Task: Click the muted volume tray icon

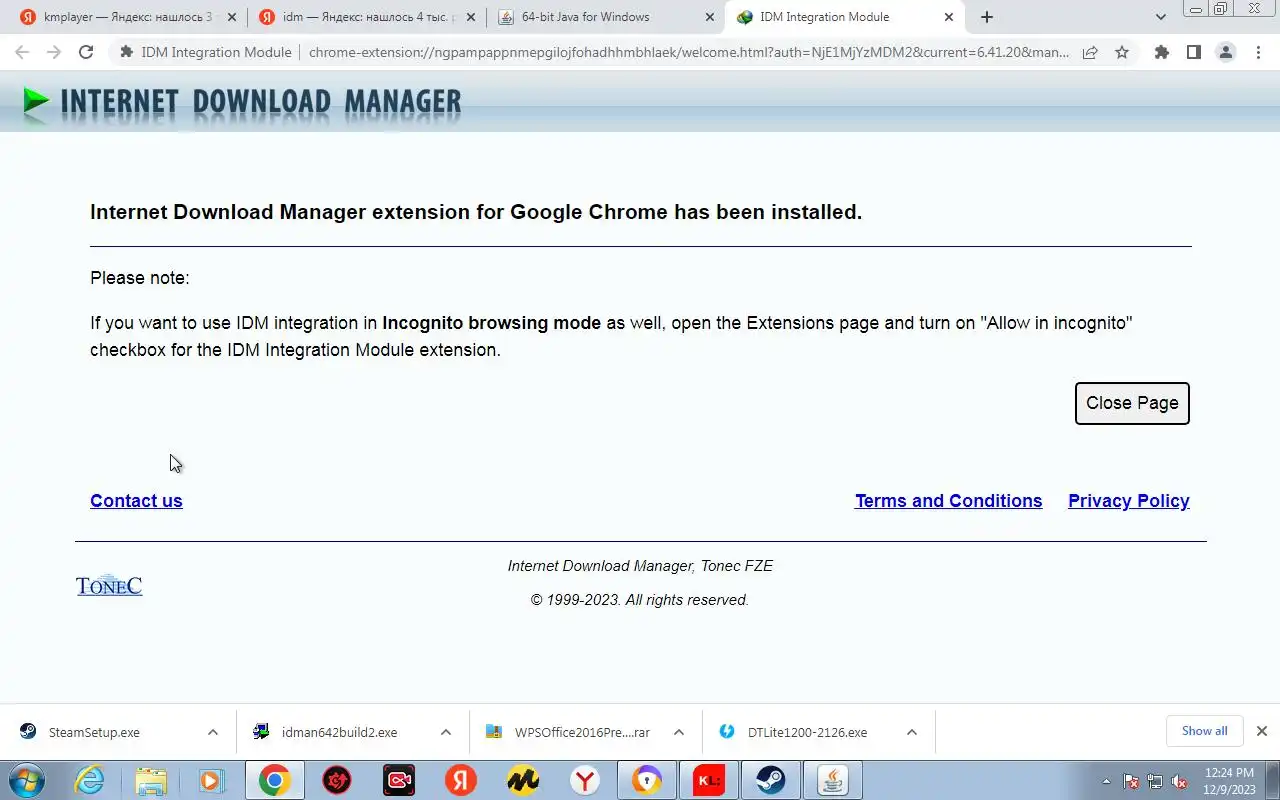Action: (1179, 781)
